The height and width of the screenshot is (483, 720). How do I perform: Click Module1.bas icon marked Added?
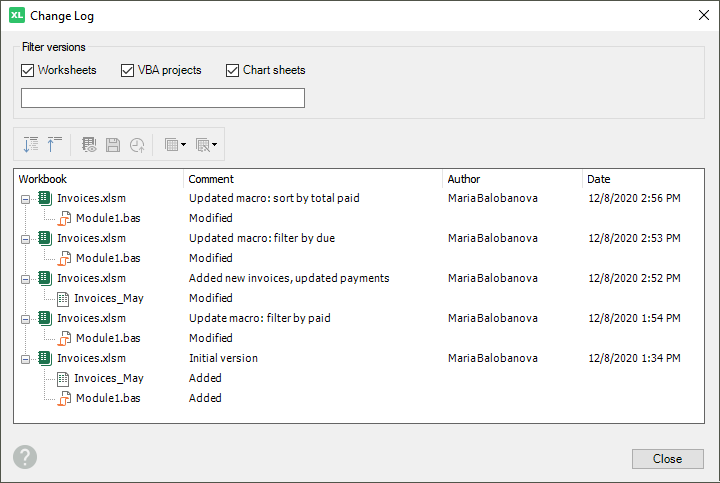tap(64, 399)
